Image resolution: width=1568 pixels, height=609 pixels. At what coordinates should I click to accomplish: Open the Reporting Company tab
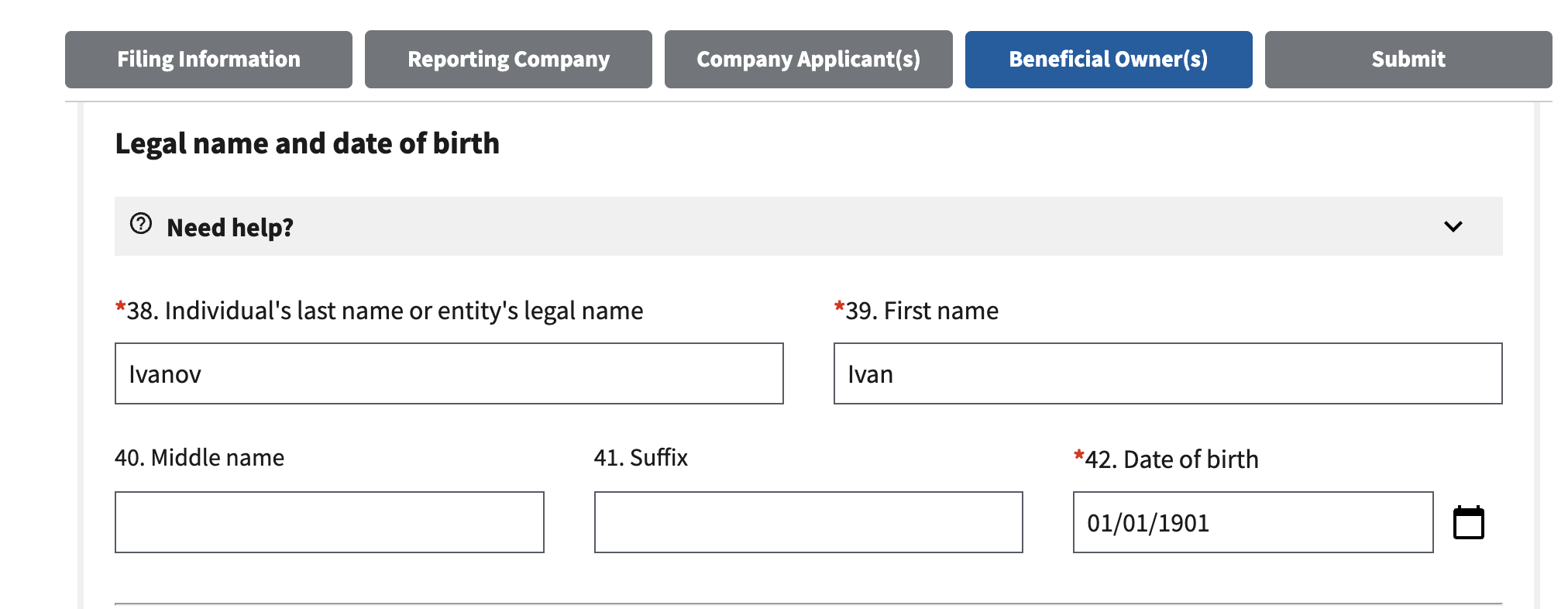(x=508, y=60)
